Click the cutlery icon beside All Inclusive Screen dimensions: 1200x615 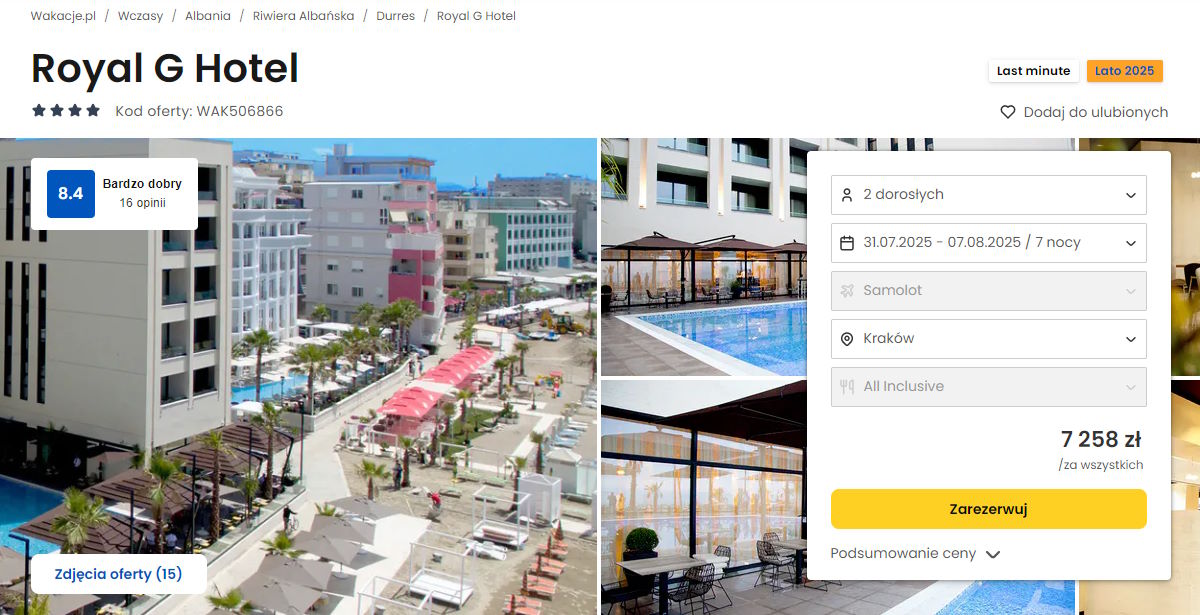pyautogui.click(x=847, y=387)
